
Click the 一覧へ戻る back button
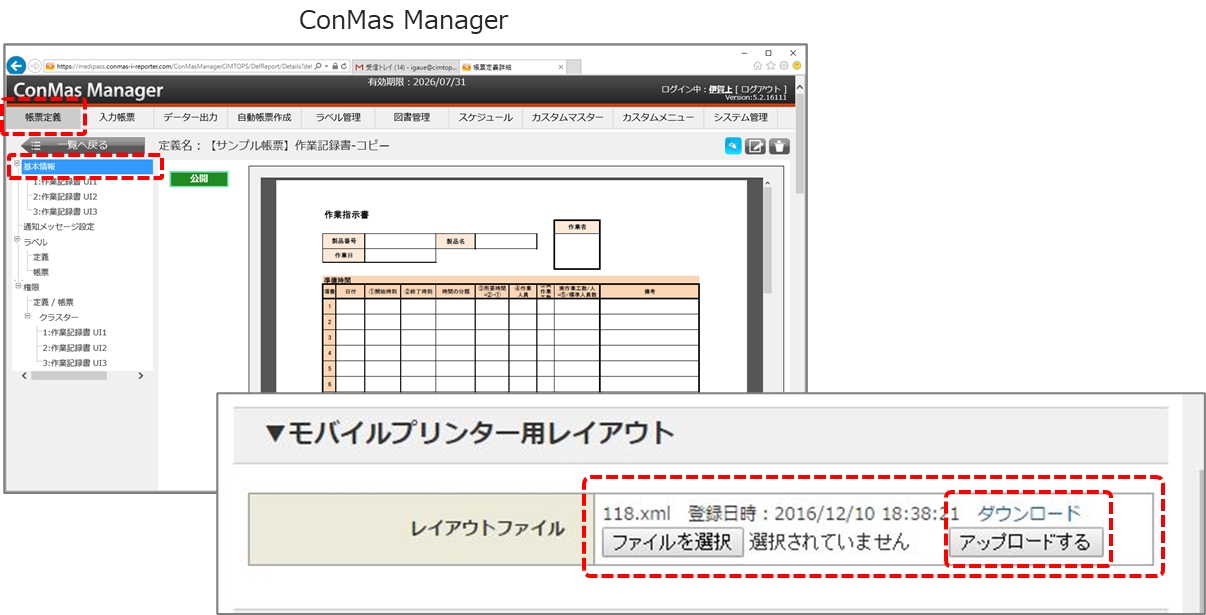[x=83, y=145]
